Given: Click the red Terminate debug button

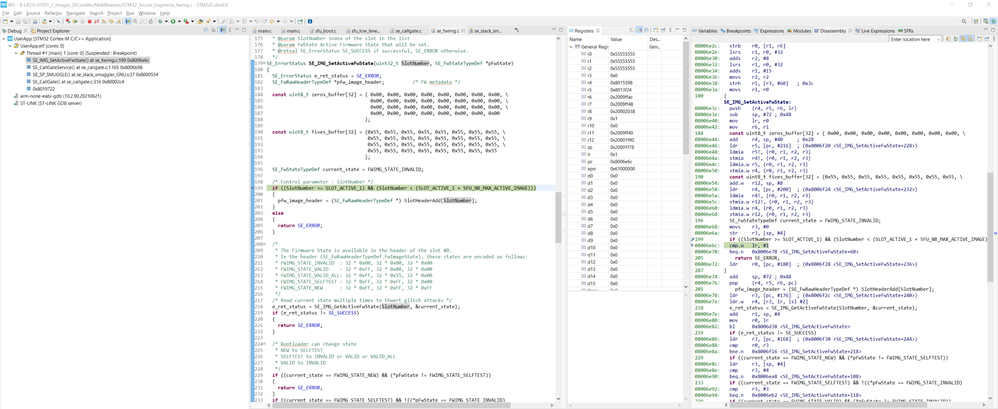Looking at the screenshot, I should point(89,22).
